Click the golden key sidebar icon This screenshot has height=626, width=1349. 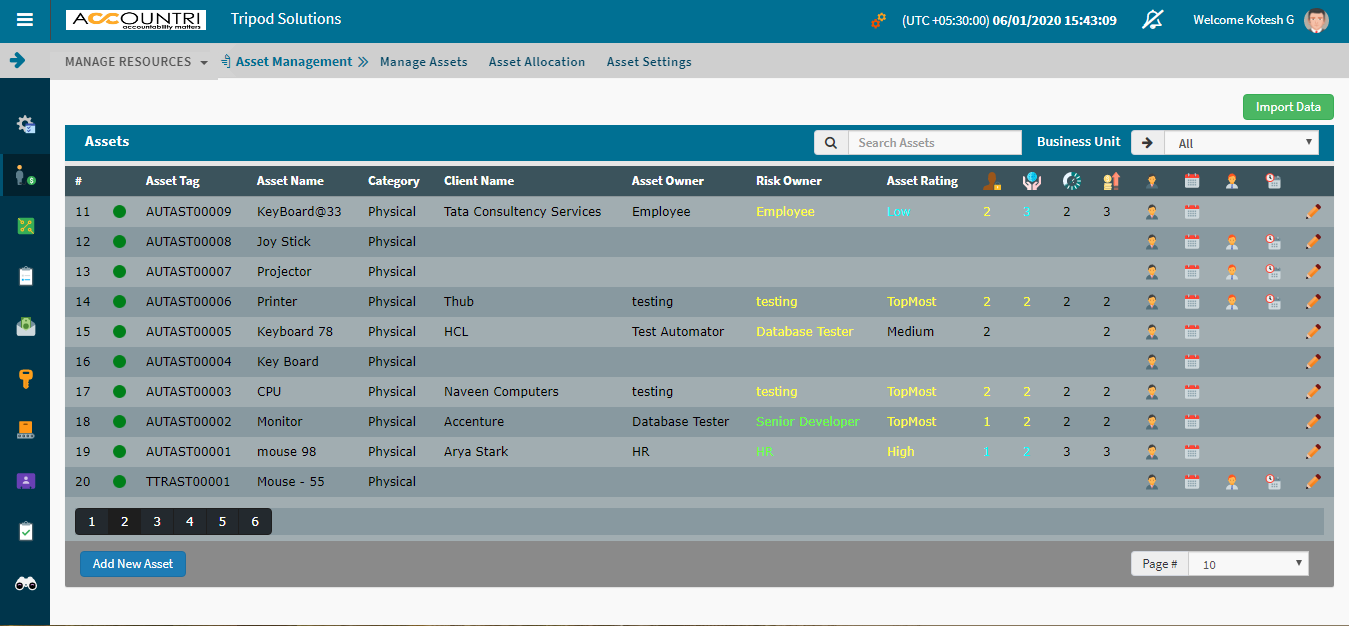point(26,378)
